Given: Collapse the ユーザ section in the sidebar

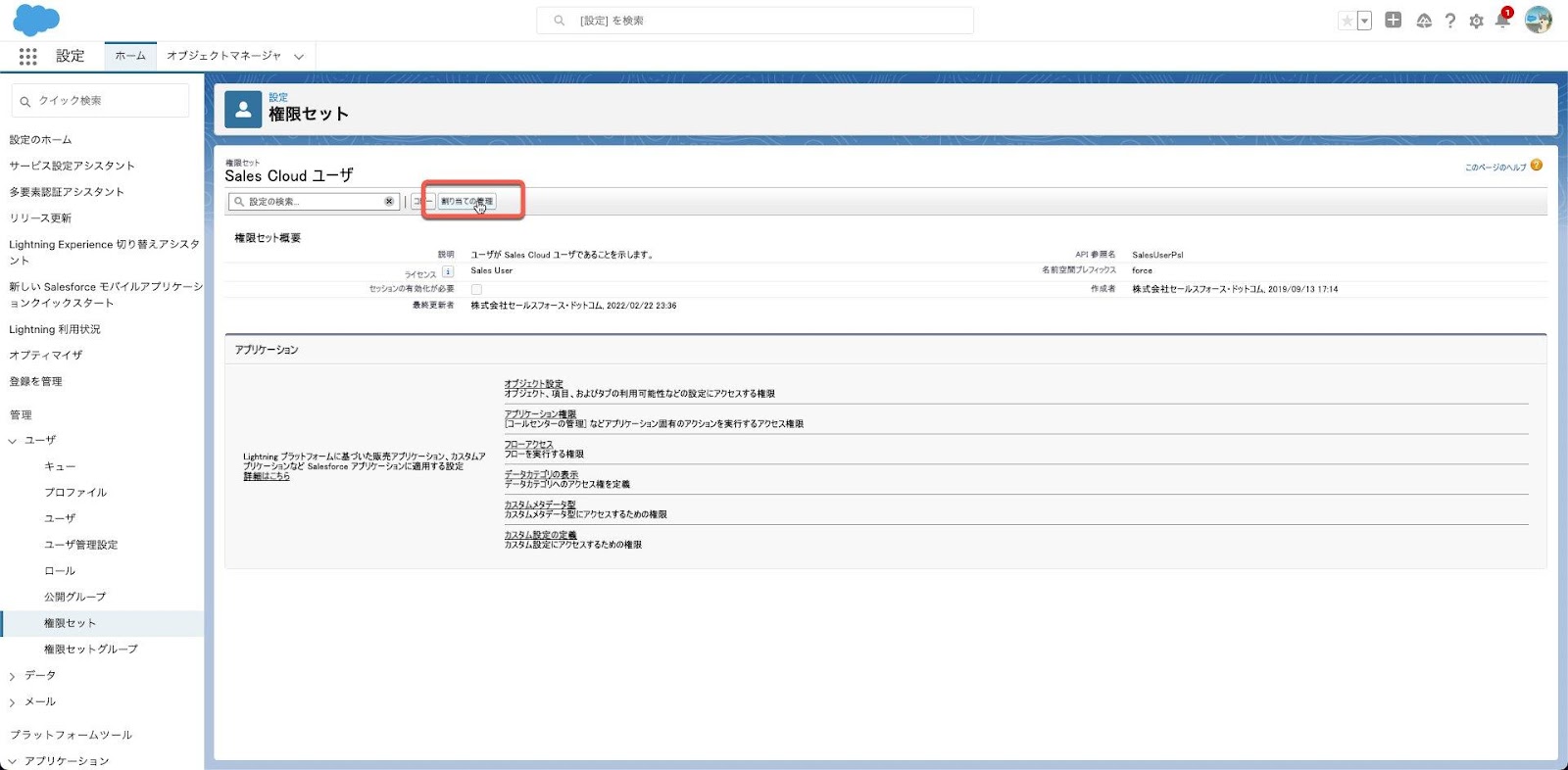Looking at the screenshot, I should 13,441.
